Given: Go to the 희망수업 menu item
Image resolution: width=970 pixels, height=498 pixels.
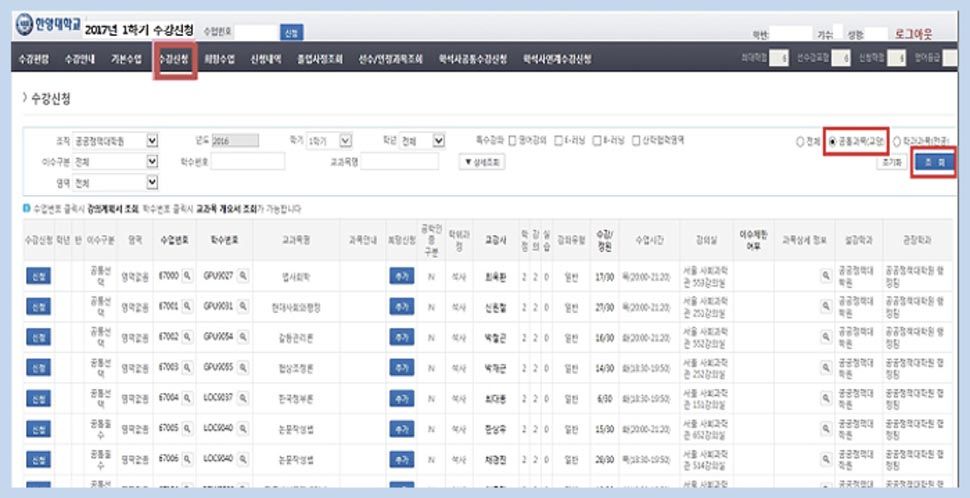Looking at the screenshot, I should point(218,60).
